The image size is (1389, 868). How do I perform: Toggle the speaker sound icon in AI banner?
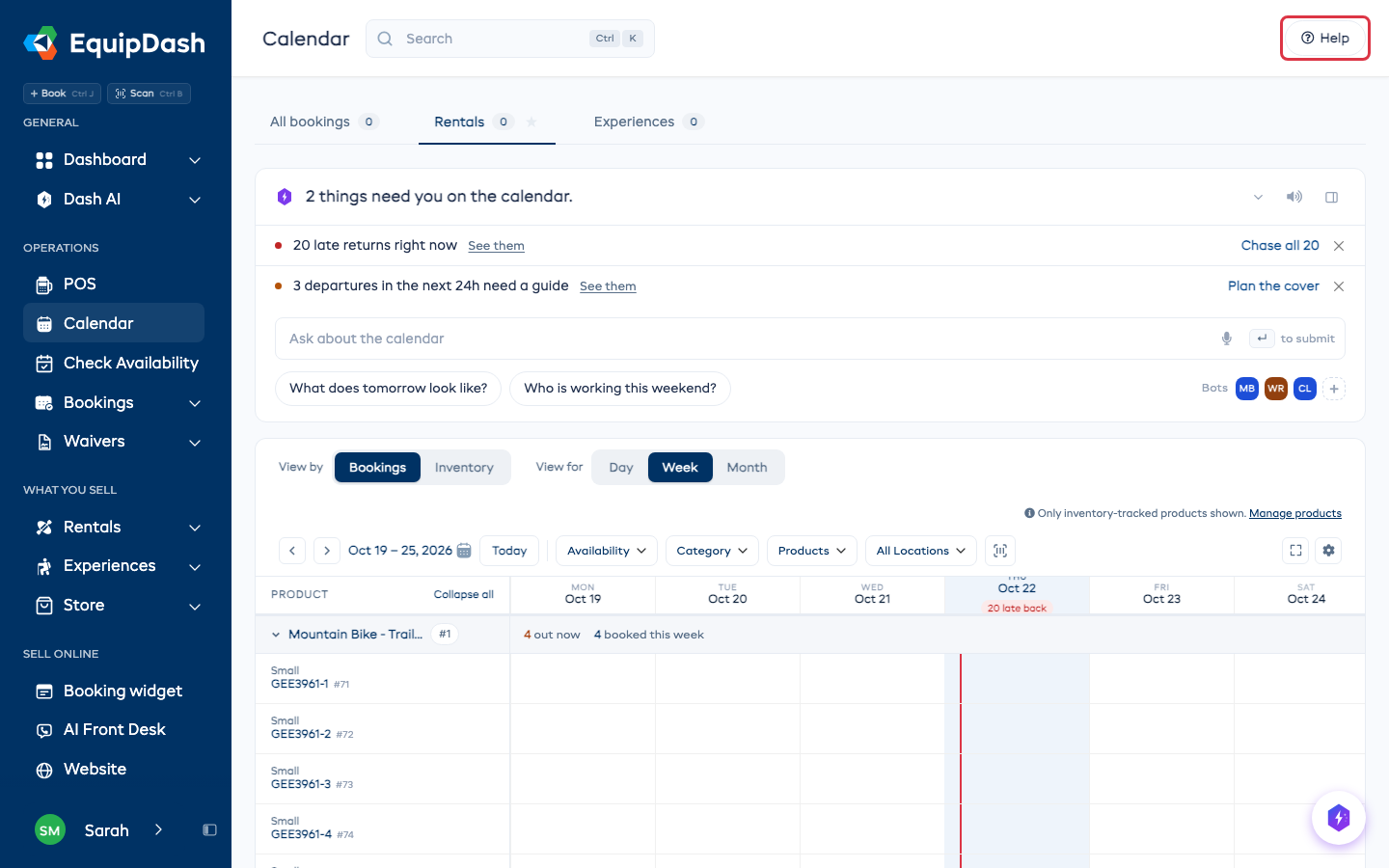pos(1294,197)
